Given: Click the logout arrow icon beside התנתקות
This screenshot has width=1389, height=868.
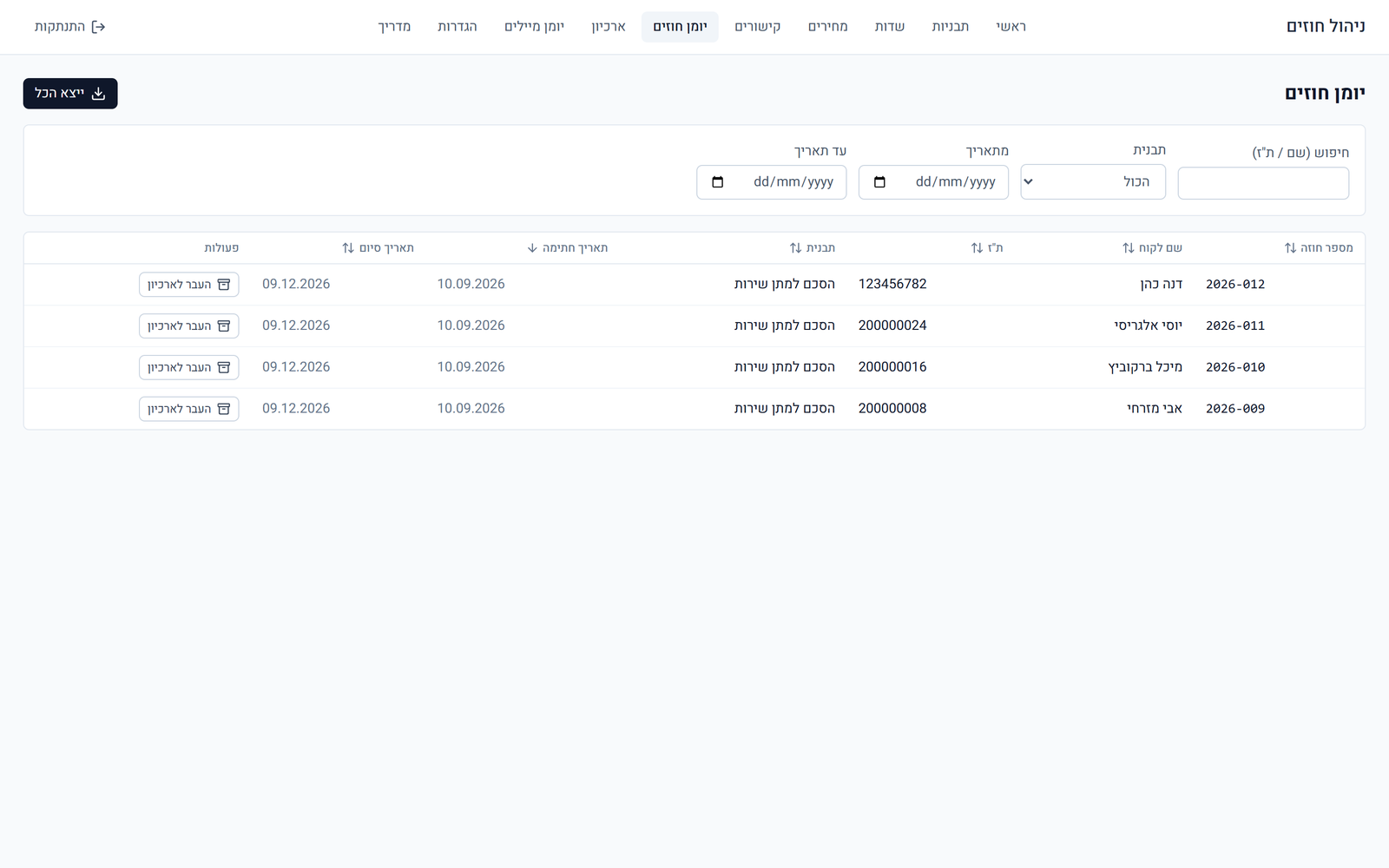Looking at the screenshot, I should pyautogui.click(x=98, y=27).
